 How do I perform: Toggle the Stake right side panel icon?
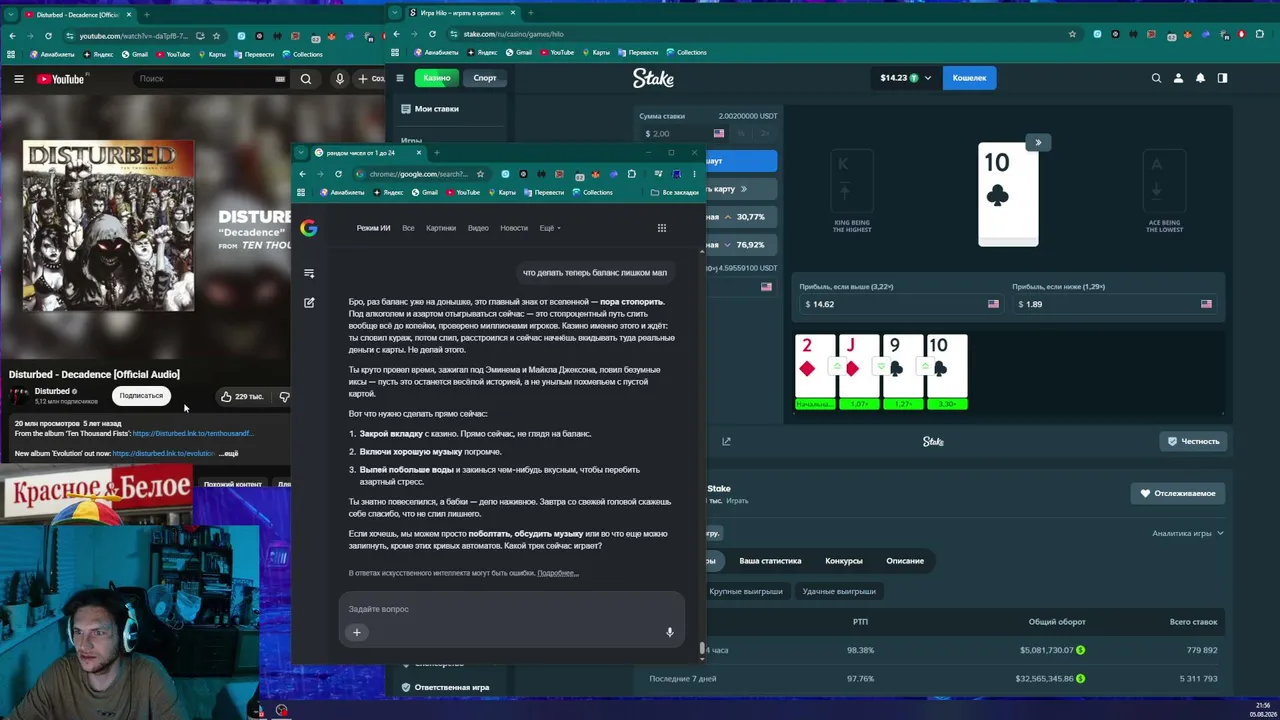click(x=1222, y=78)
